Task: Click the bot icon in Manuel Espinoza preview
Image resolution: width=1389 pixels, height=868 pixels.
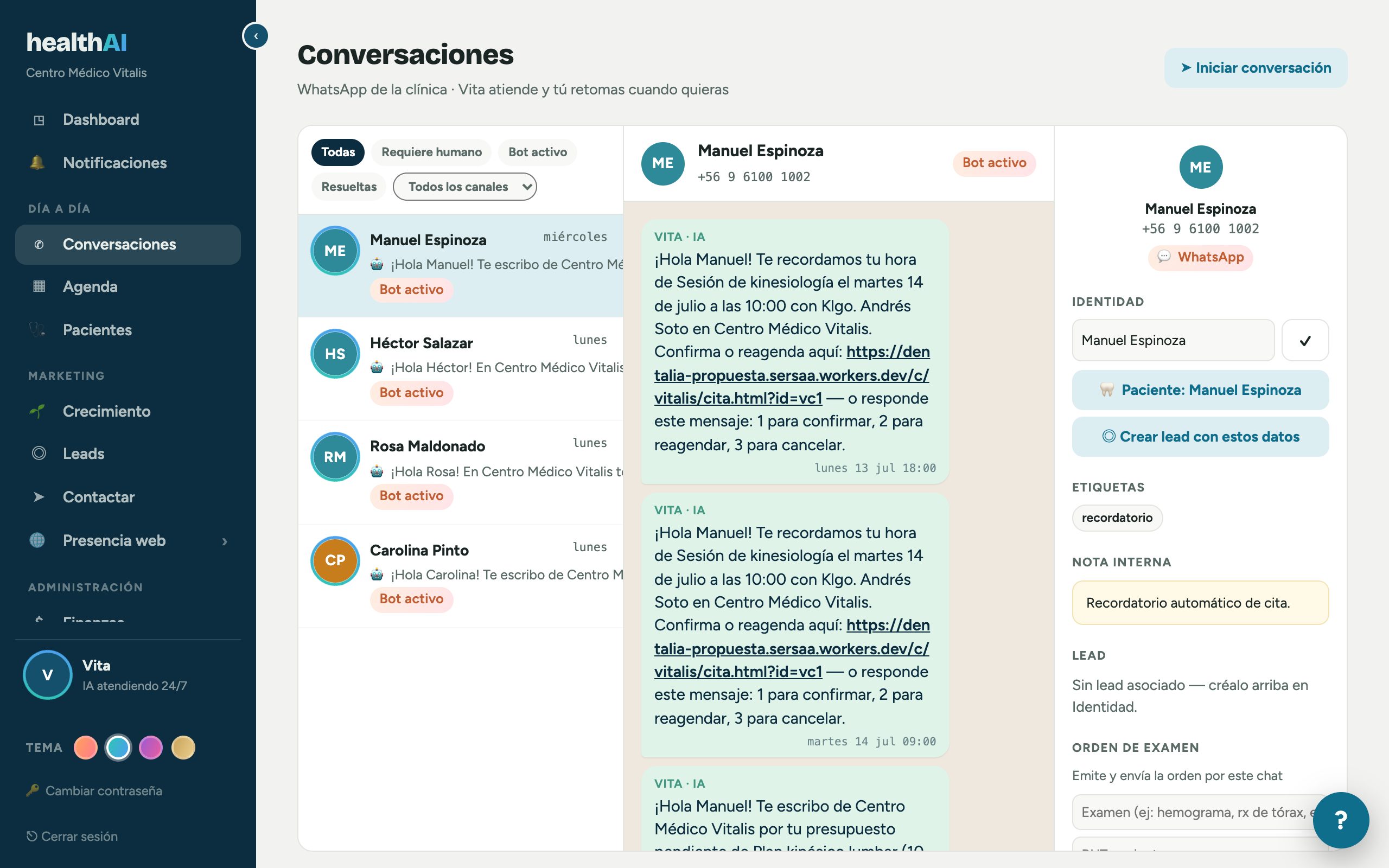Action: (377, 265)
